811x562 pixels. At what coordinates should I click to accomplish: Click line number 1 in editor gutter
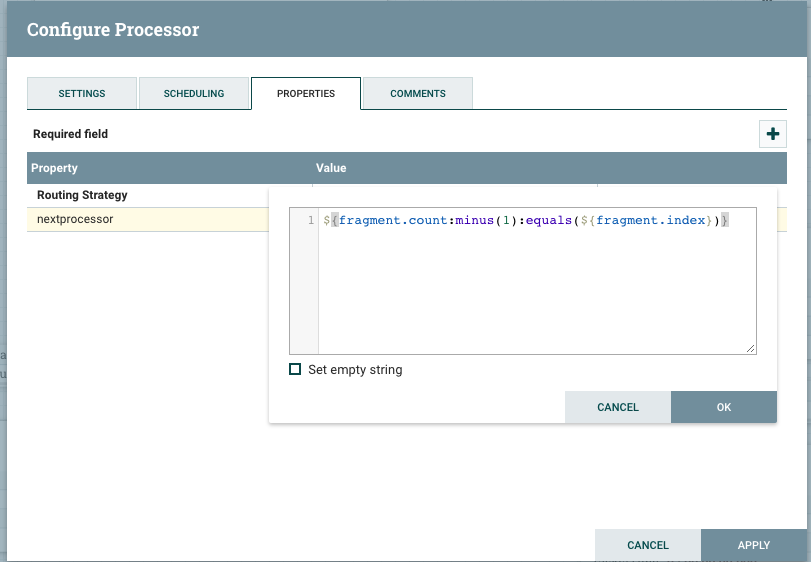(311, 220)
